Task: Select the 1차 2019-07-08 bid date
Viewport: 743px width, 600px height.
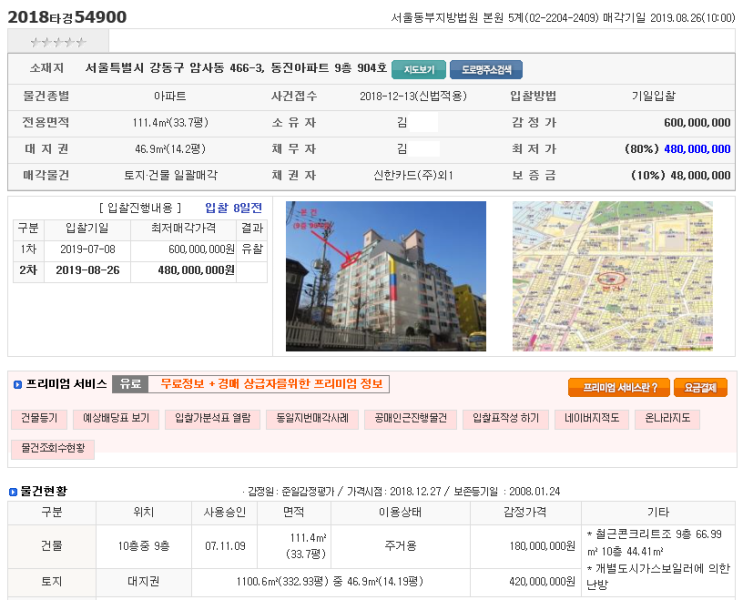Action: [88, 249]
